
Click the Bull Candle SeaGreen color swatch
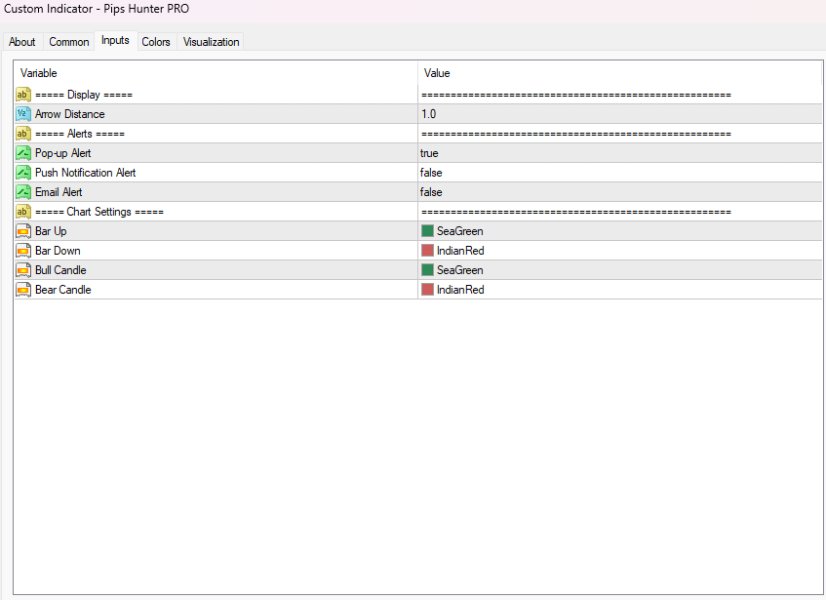coord(427,270)
